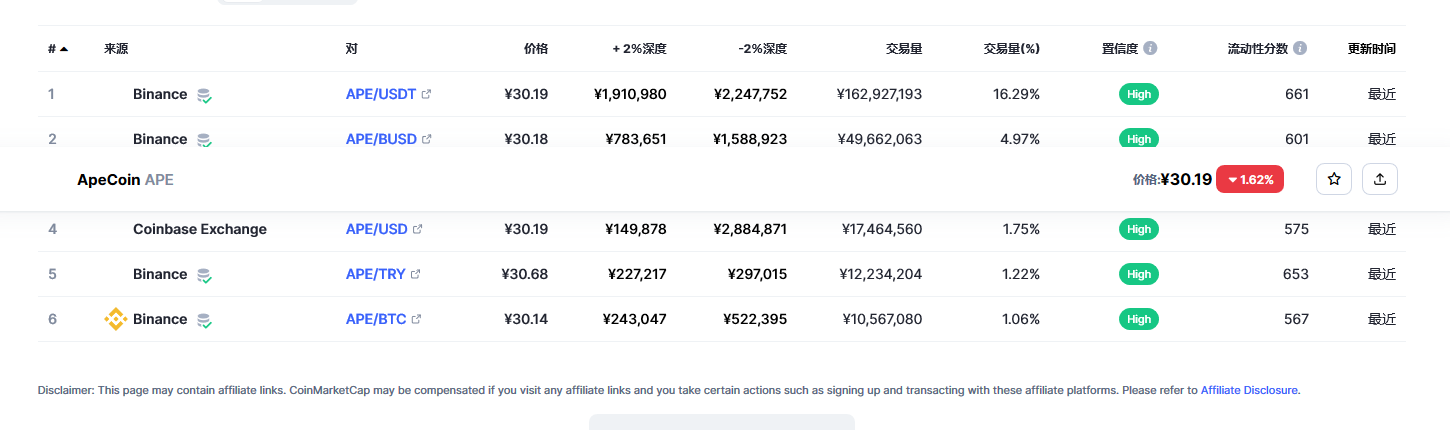
Task: Click the share upload icon button
Action: pos(1380,179)
